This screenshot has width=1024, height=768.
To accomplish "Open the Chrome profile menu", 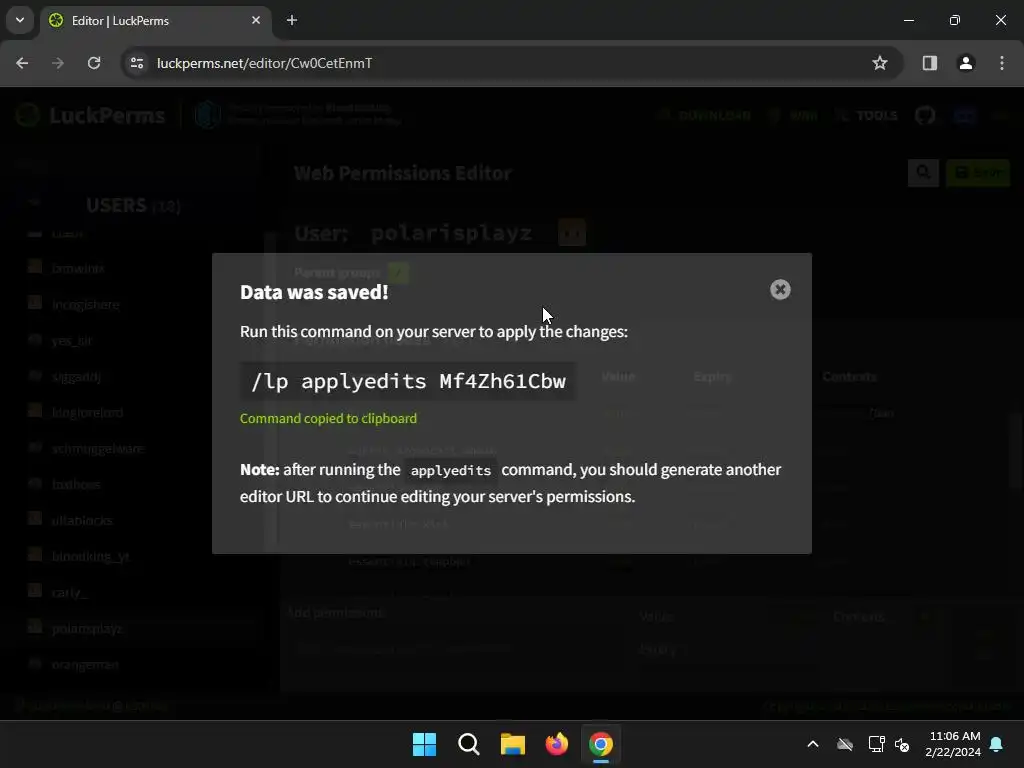I will [966, 63].
